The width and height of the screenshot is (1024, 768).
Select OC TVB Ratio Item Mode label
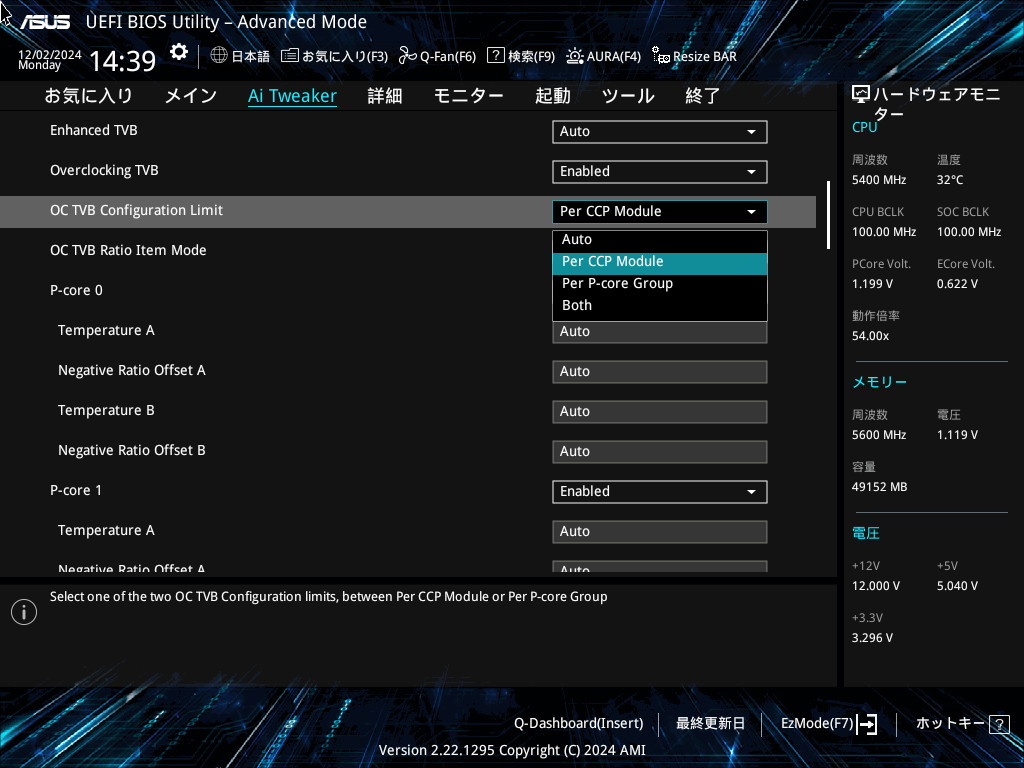coord(128,250)
